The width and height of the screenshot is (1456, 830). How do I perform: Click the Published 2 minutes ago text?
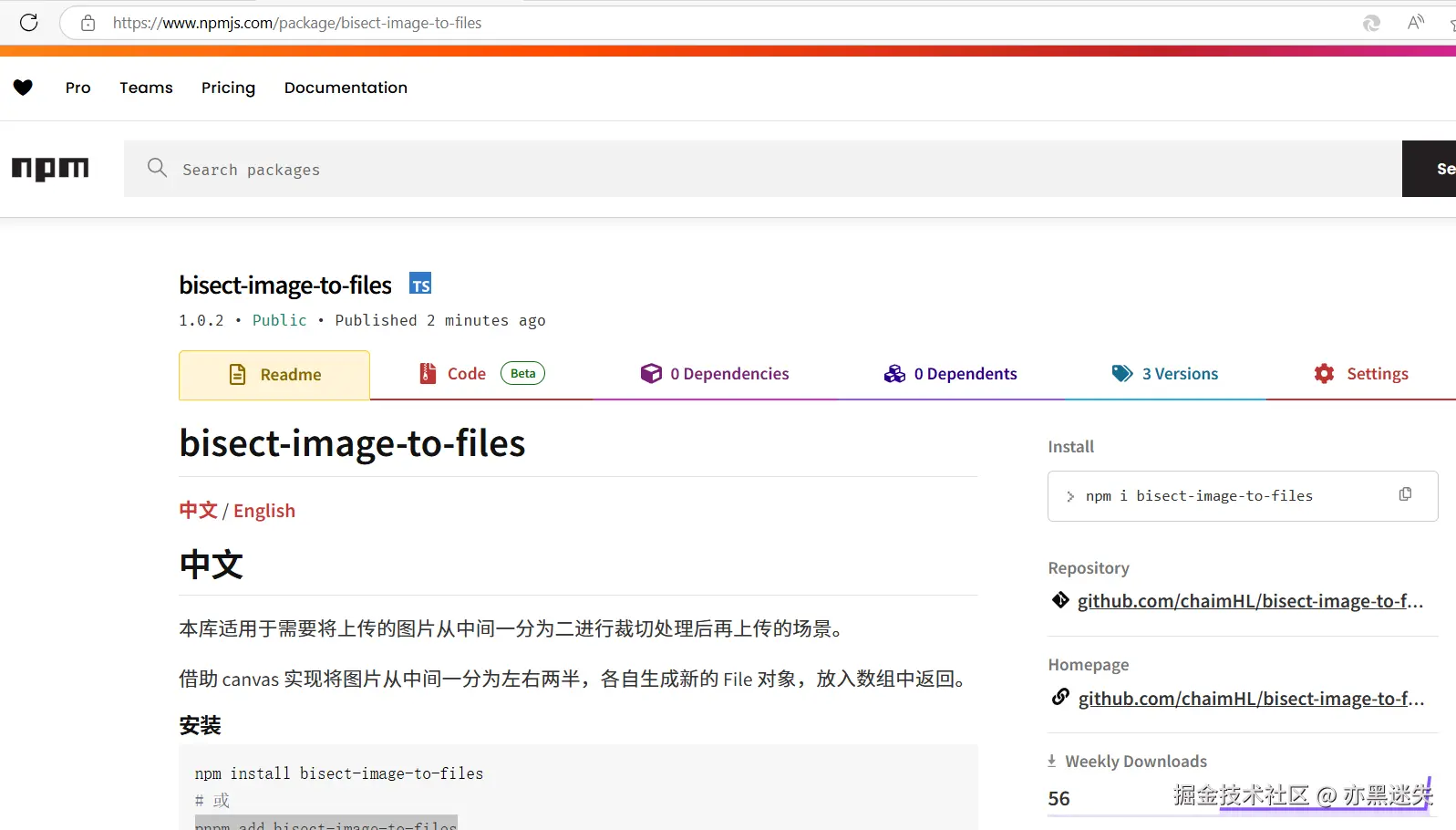[x=440, y=320]
